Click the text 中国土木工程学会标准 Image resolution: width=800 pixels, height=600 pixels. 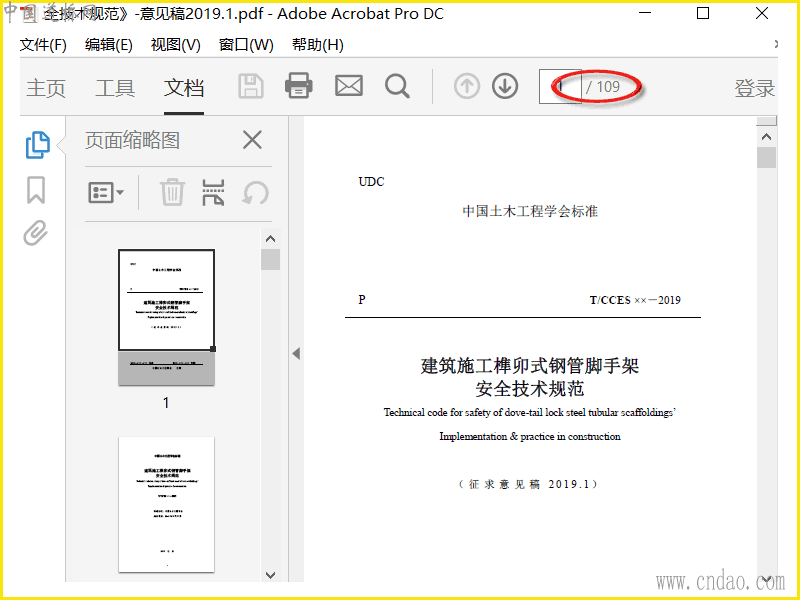pos(530,211)
